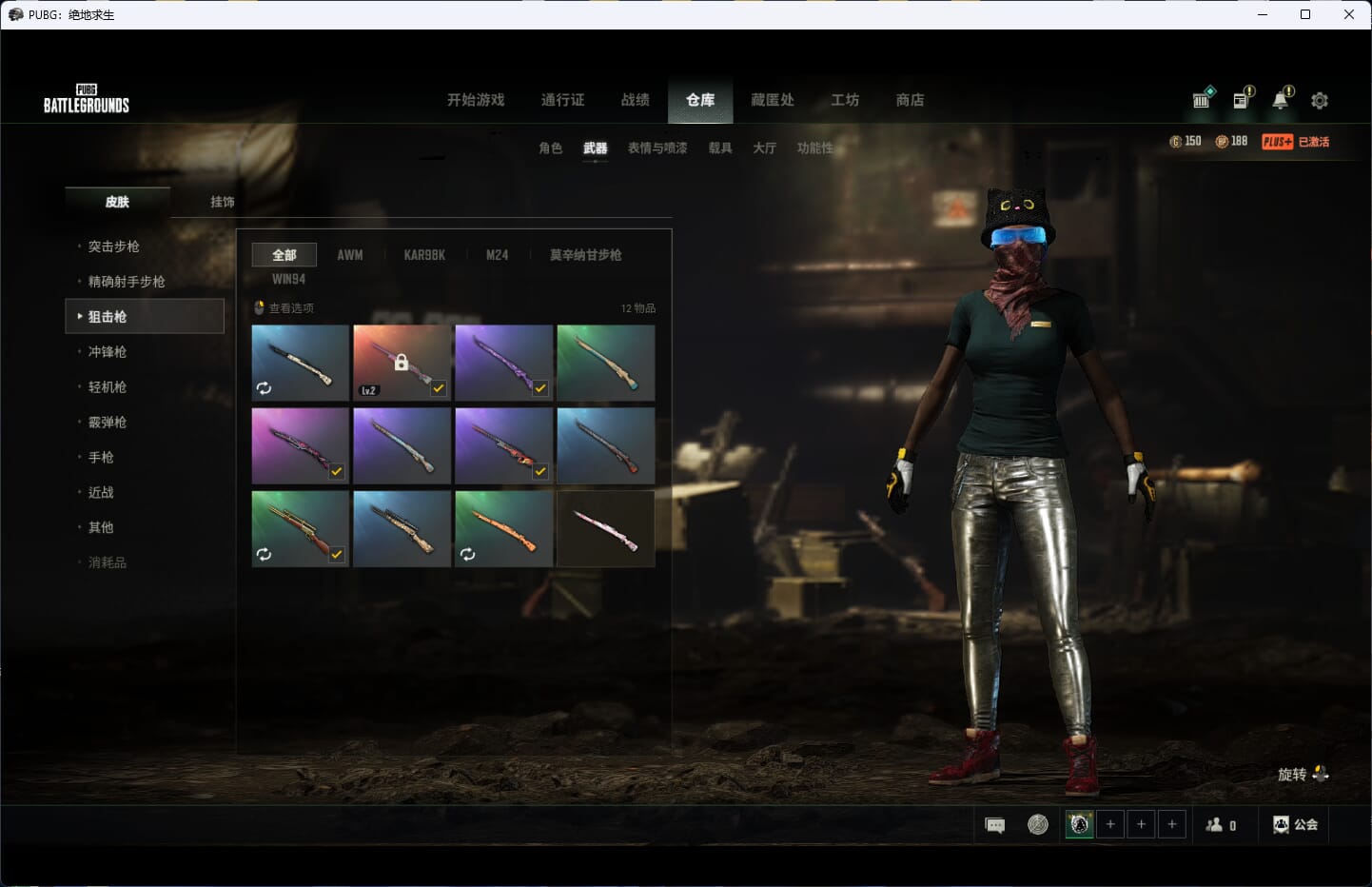Click the last plus slot before friends icon
This screenshot has width=1372, height=887.
tap(1172, 824)
